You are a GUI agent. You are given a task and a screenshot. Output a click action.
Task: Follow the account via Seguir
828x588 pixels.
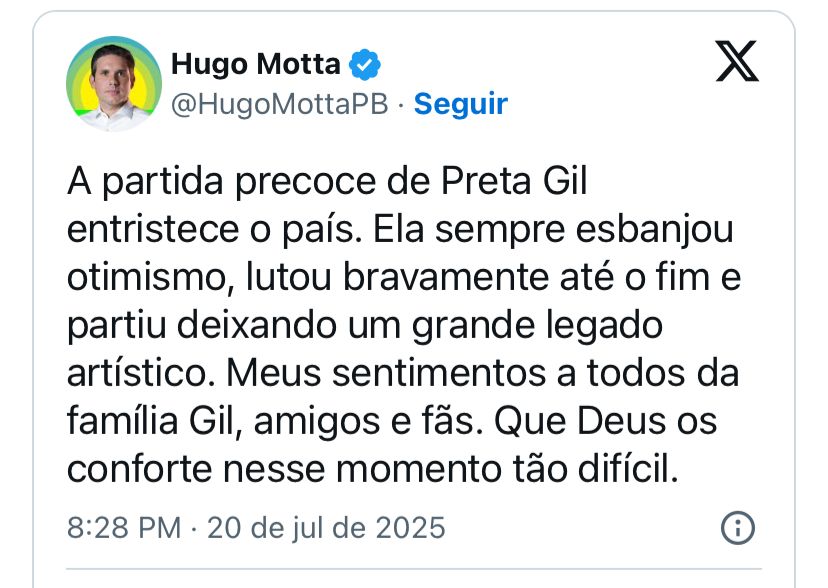(x=460, y=103)
